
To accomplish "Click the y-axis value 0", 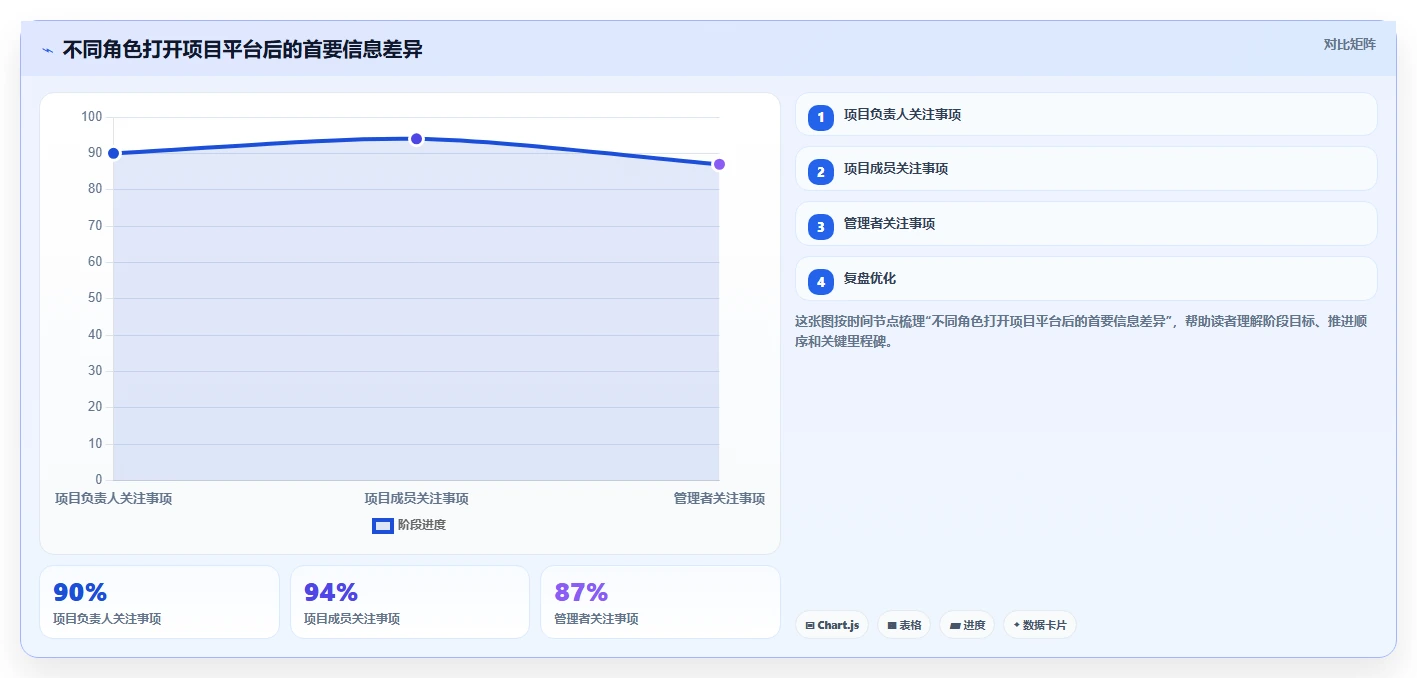I will click(x=98, y=480).
